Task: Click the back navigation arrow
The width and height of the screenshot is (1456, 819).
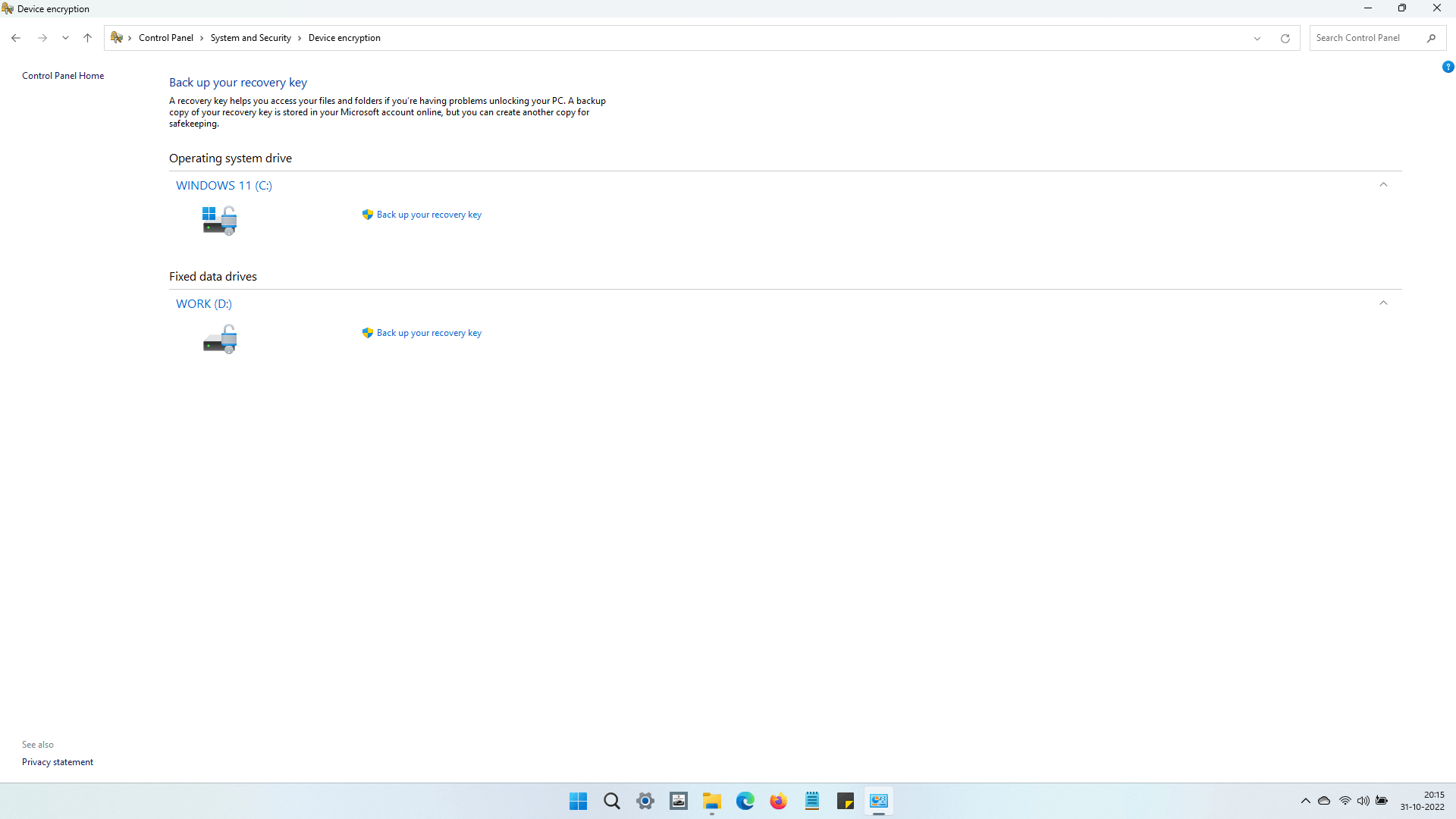Action: pyautogui.click(x=16, y=38)
